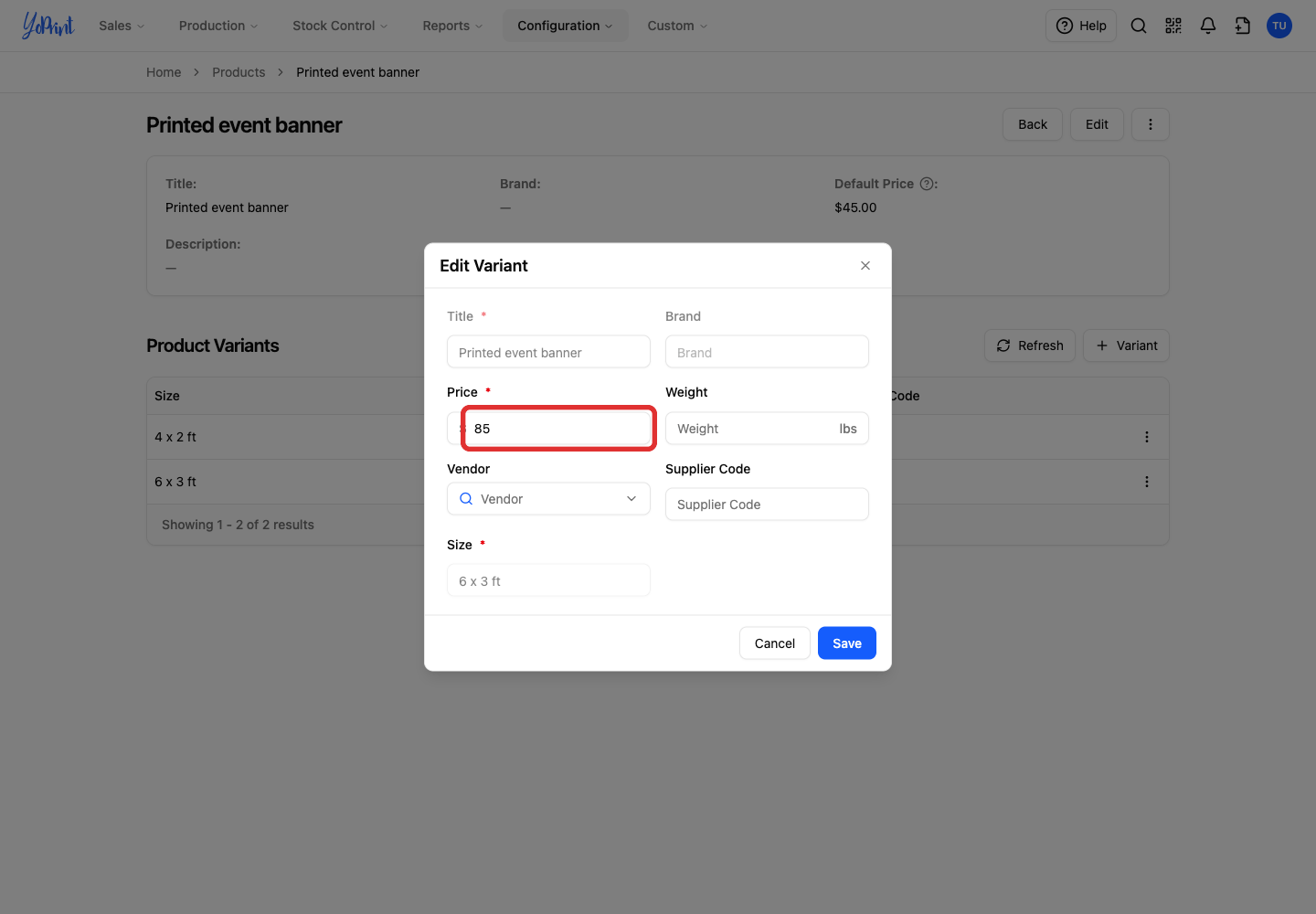Open the YoPrint home logo
Viewport: 1316px width, 914px height.
48,26
